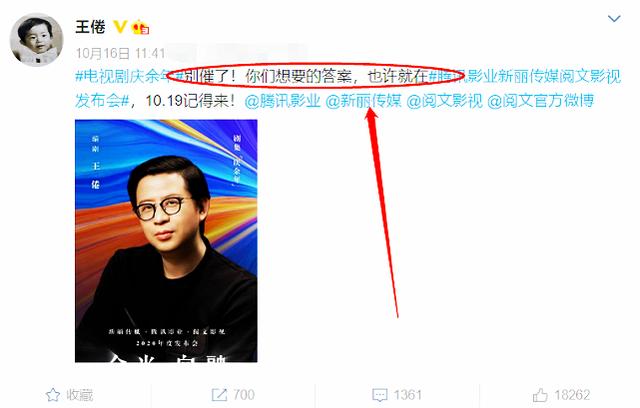
Task: Click the membership crown badge icon
Action: 140,27
